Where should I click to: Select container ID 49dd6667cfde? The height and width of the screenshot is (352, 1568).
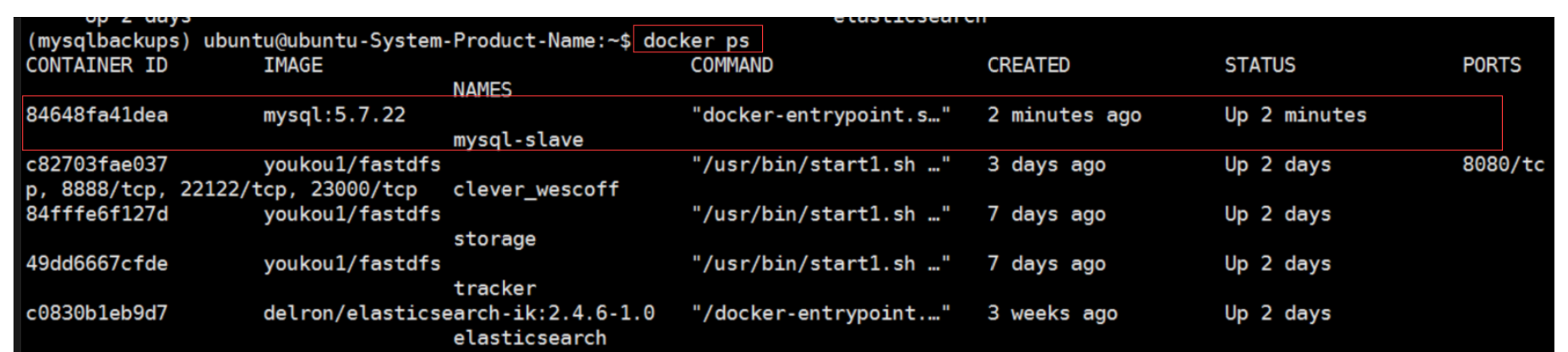(x=97, y=264)
